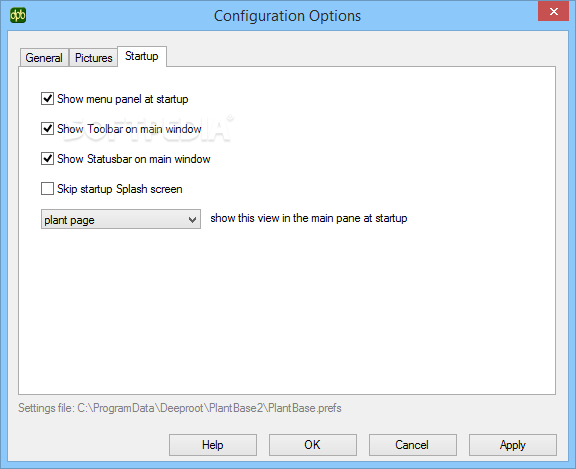Switch to the Pictures tab
Image resolution: width=576 pixels, height=469 pixels.
(93, 58)
